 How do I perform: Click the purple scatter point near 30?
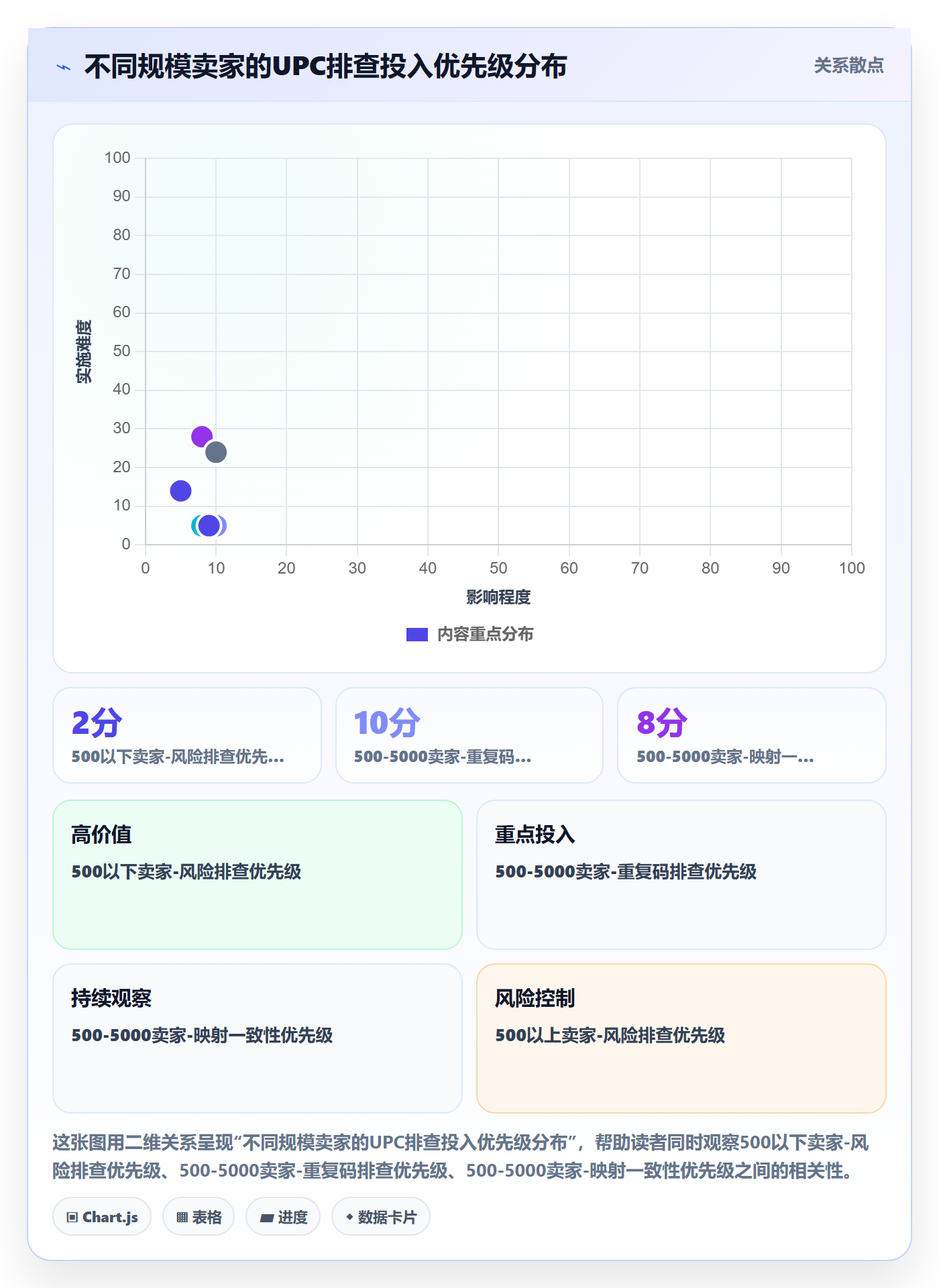pyautogui.click(x=202, y=437)
